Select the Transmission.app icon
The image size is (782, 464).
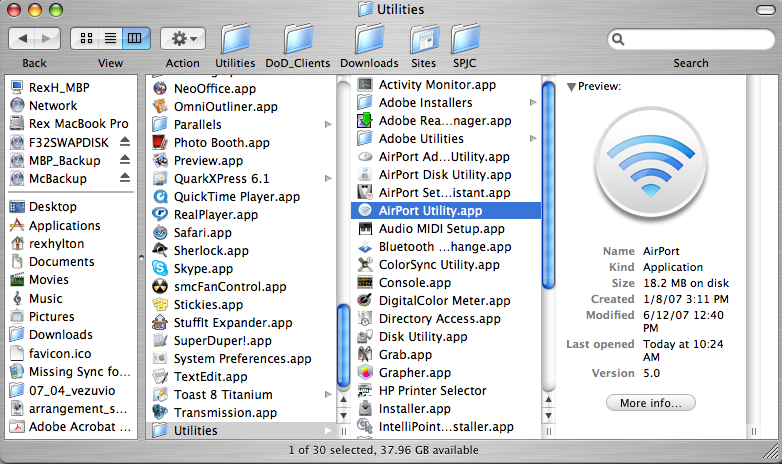pos(160,412)
